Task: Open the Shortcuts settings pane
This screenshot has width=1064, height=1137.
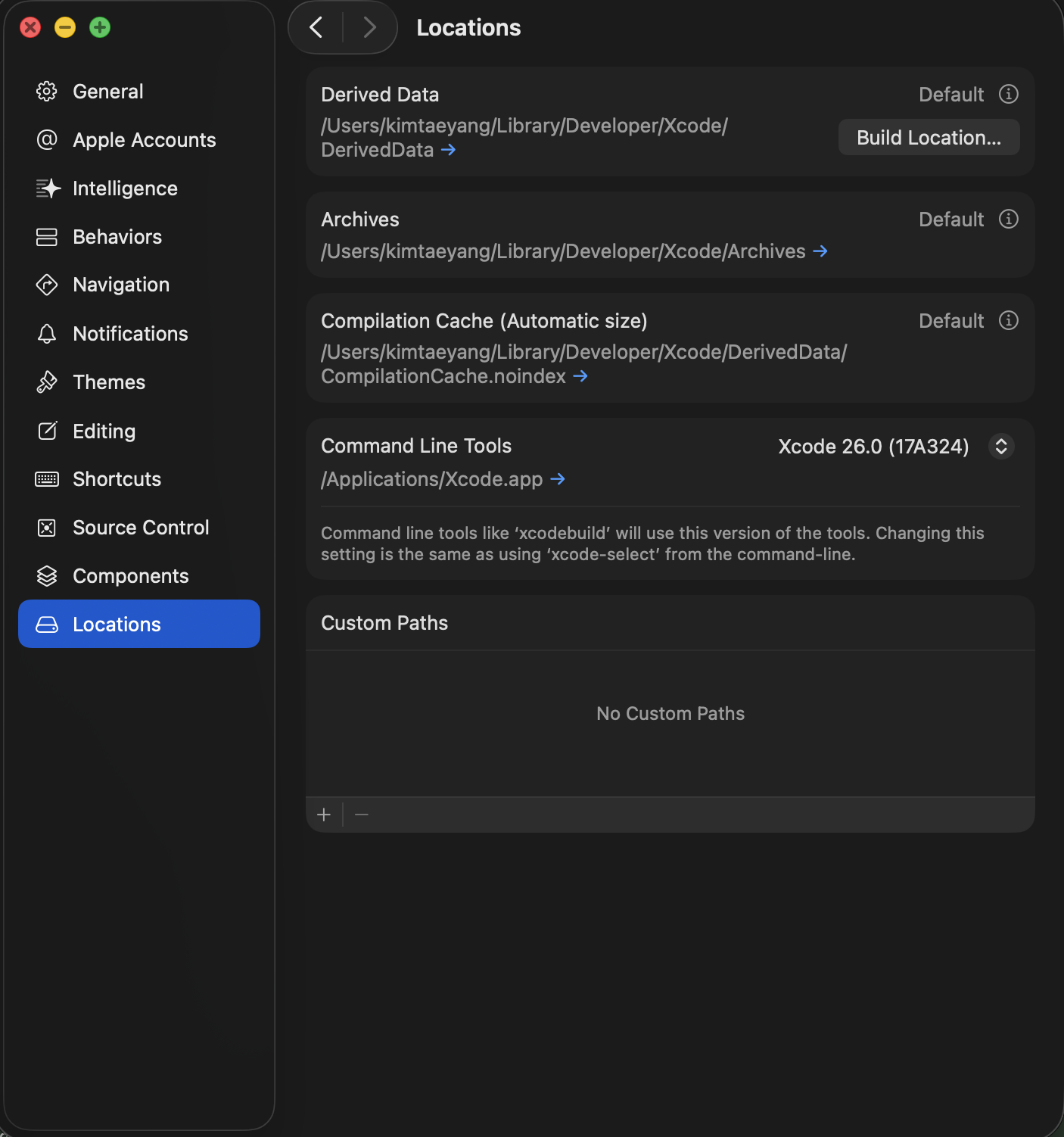Action: coord(139,479)
